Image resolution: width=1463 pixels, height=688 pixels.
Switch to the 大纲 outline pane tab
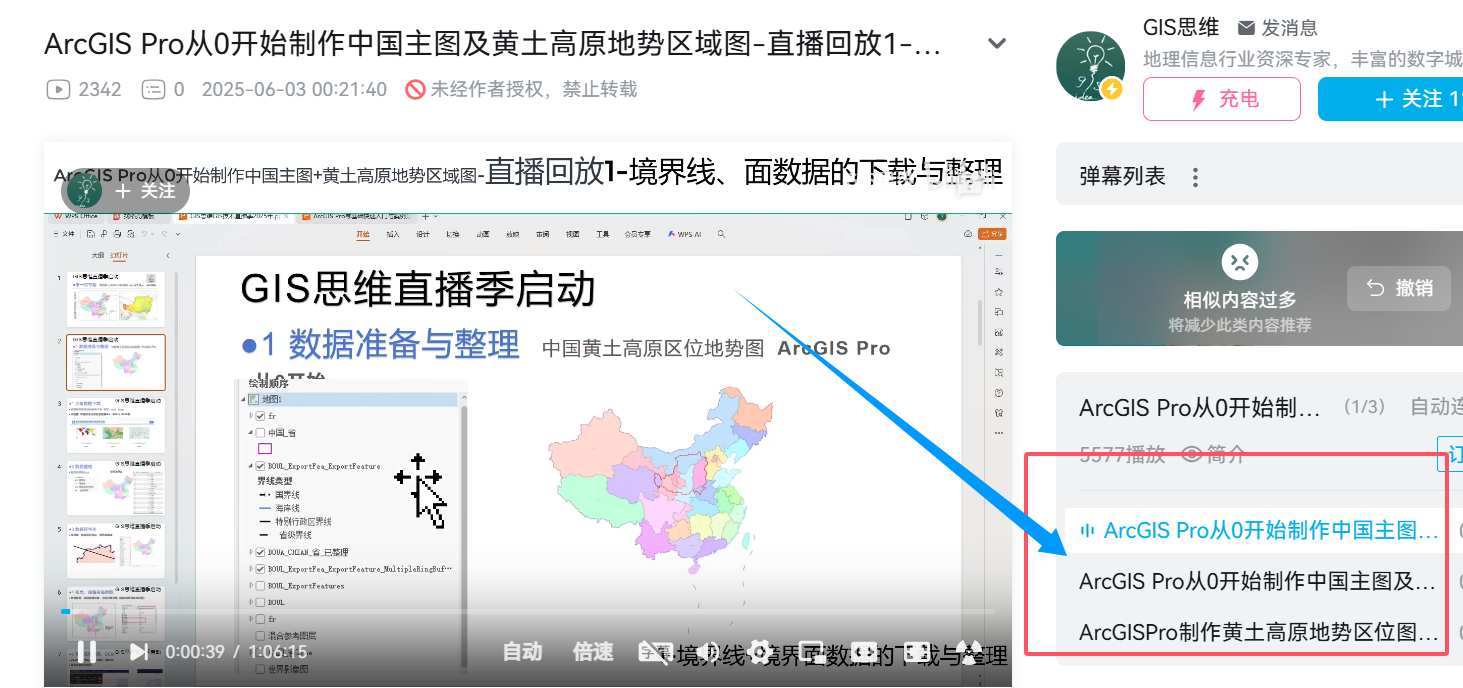pyautogui.click(x=98, y=255)
